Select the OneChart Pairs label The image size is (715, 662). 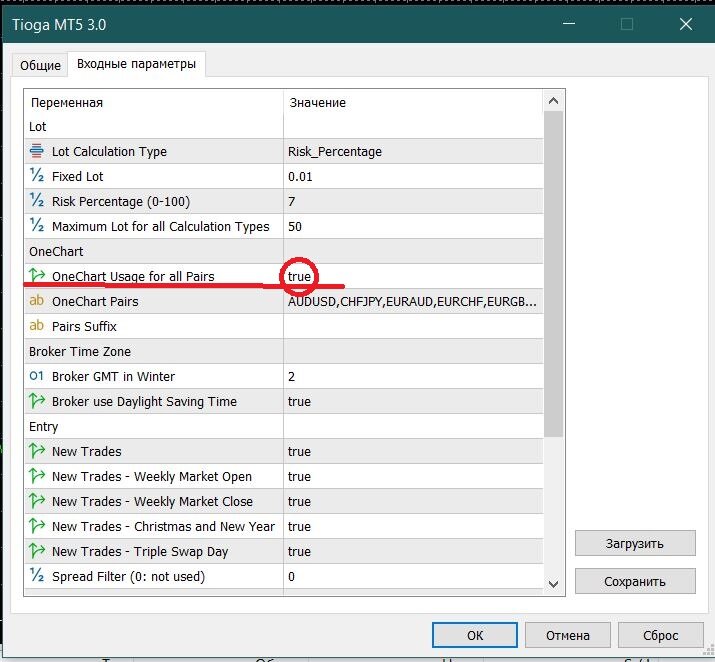95,301
